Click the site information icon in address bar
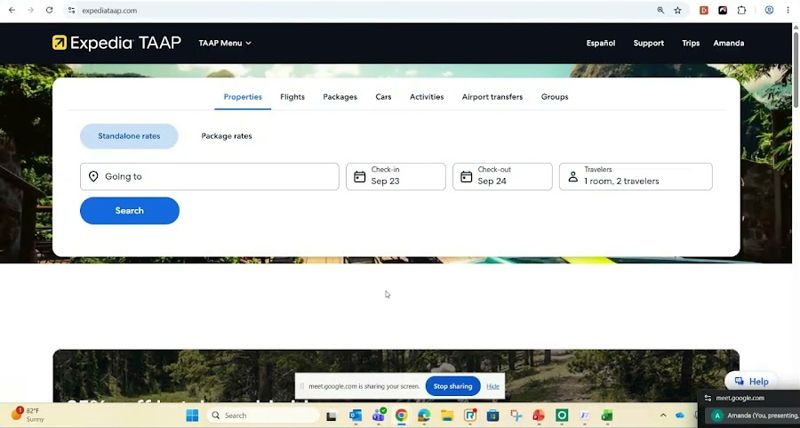The width and height of the screenshot is (800, 428). pyautogui.click(x=71, y=10)
